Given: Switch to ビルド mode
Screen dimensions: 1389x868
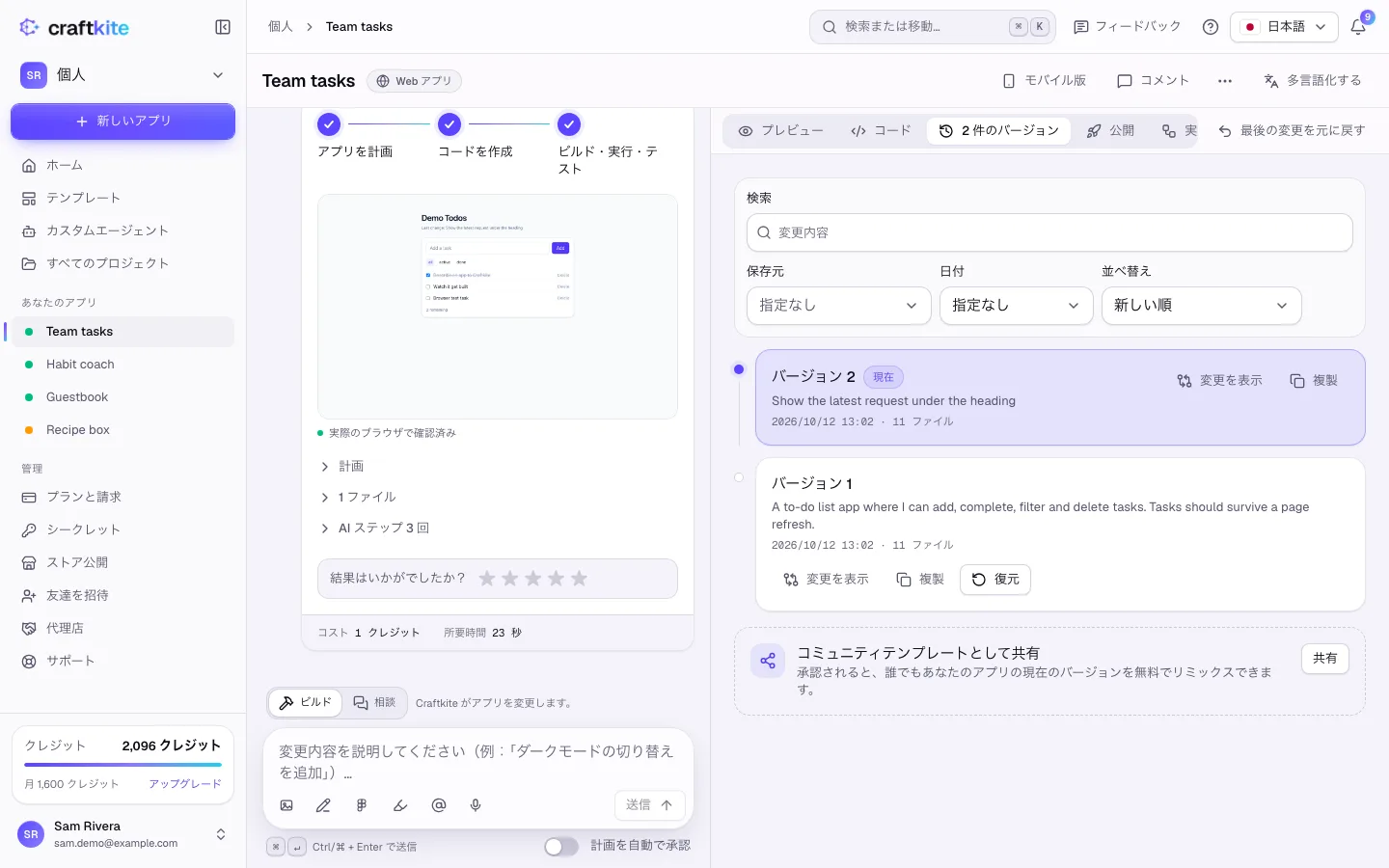Looking at the screenshot, I should [305, 703].
